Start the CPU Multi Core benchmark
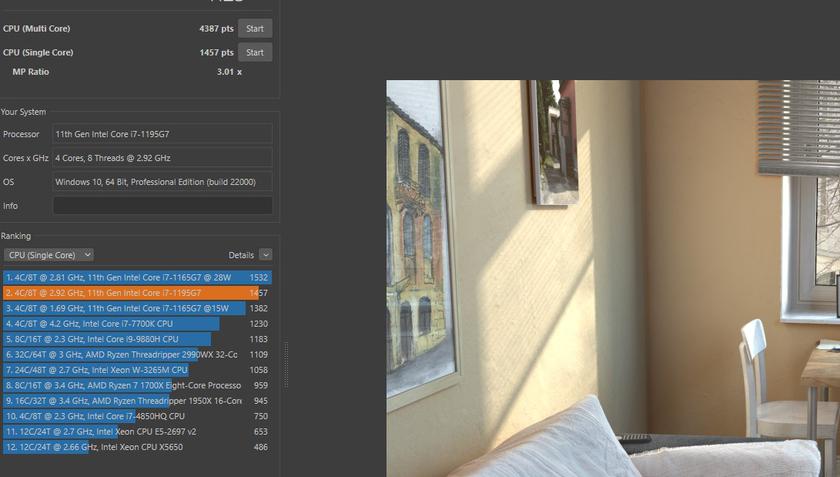The image size is (840, 477). tap(254, 29)
